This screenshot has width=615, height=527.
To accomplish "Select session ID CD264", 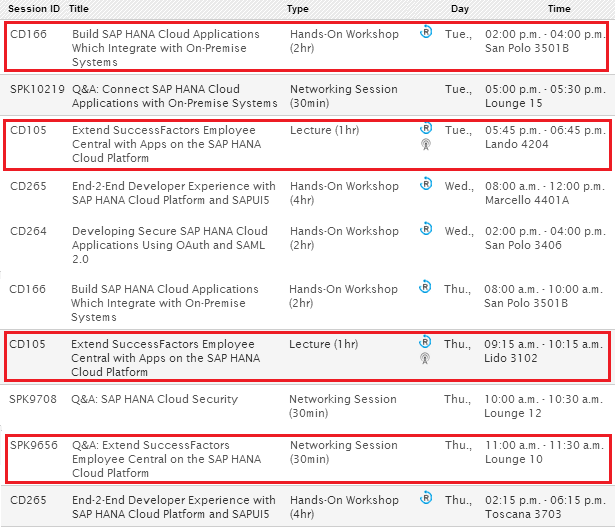I will [28, 231].
